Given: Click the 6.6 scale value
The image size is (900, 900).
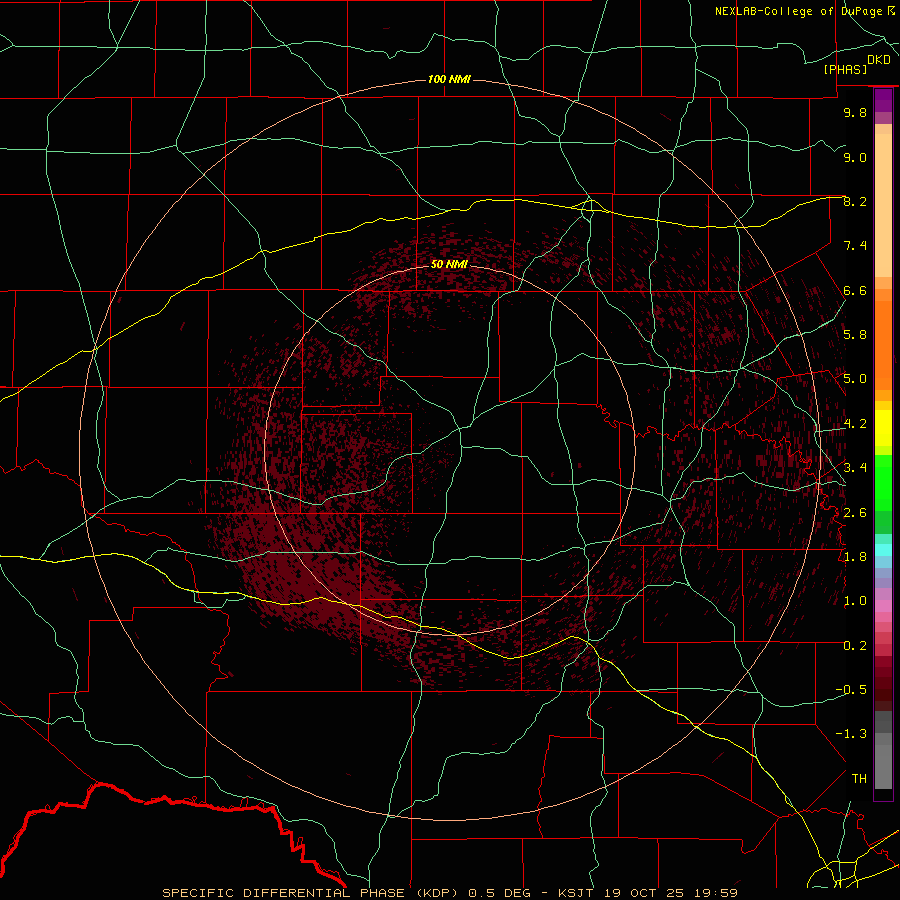Looking at the screenshot, I should (855, 290).
